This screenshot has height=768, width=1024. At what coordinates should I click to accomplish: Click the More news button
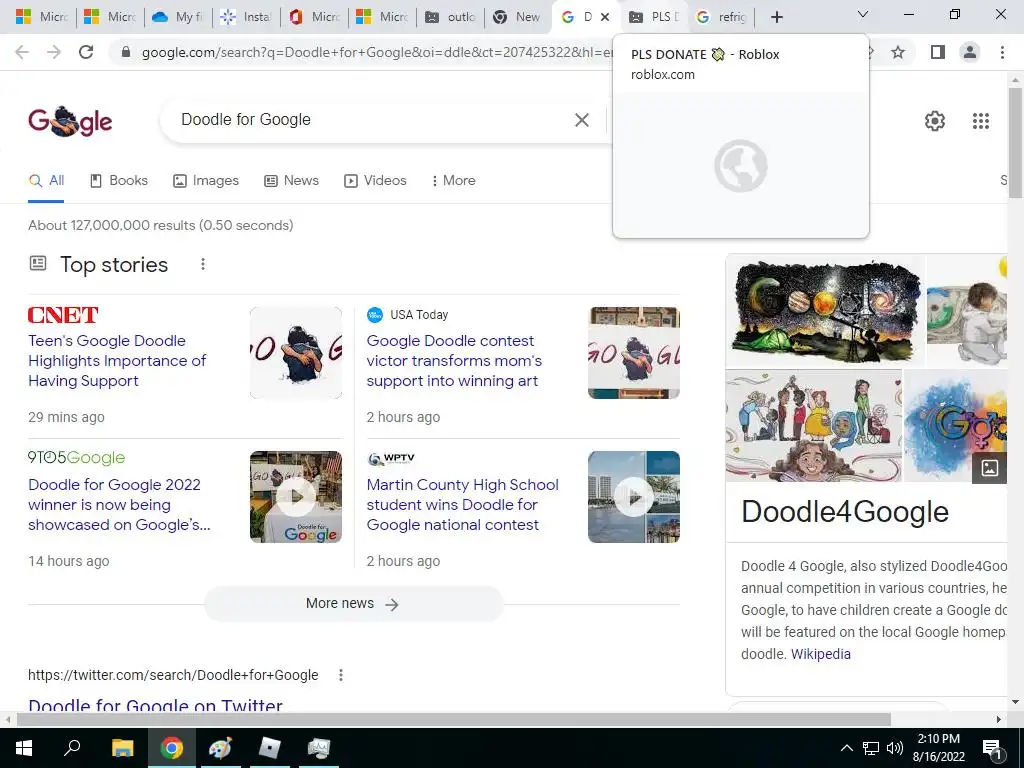[x=353, y=603]
